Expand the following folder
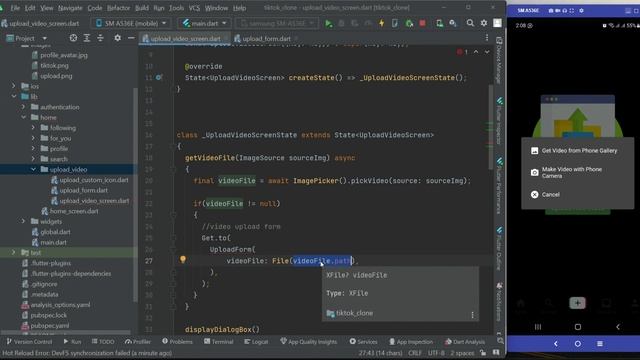 (x=33, y=127)
